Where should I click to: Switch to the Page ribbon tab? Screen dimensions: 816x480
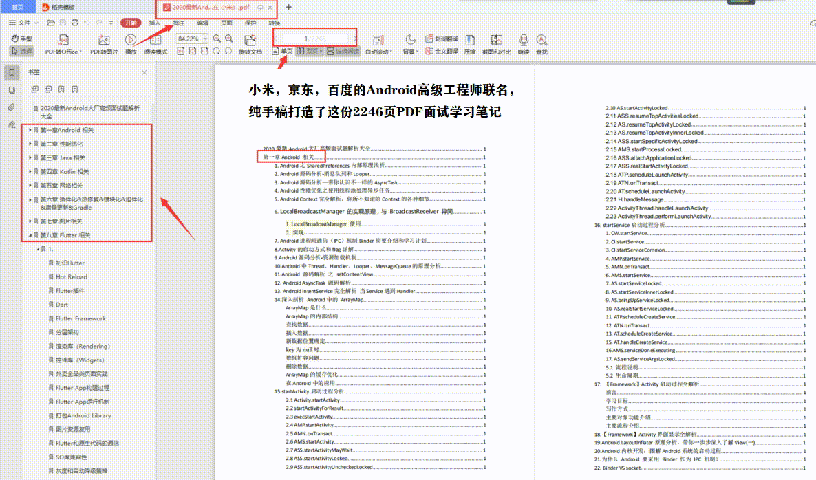point(226,23)
